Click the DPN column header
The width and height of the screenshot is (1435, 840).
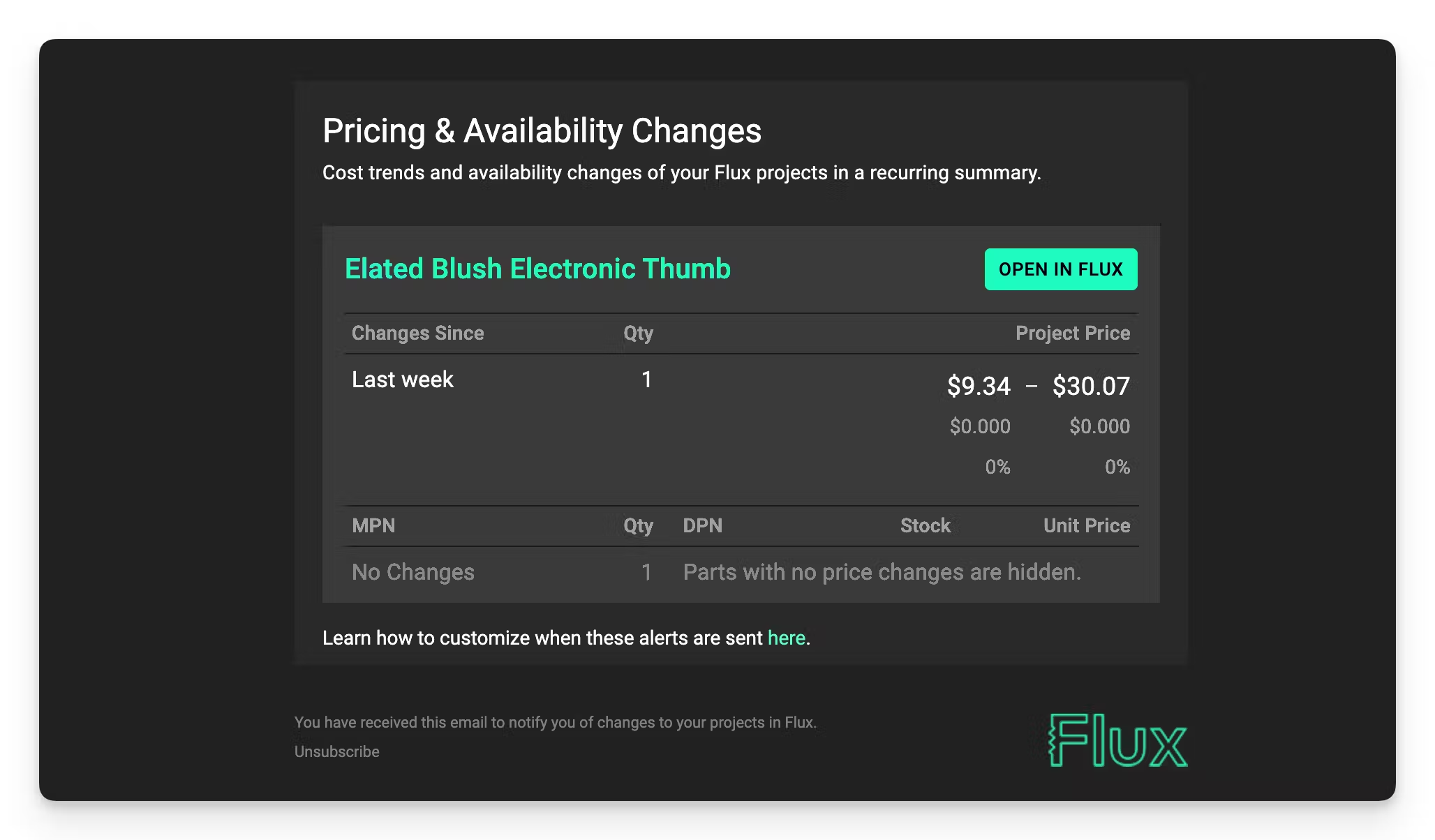point(702,525)
